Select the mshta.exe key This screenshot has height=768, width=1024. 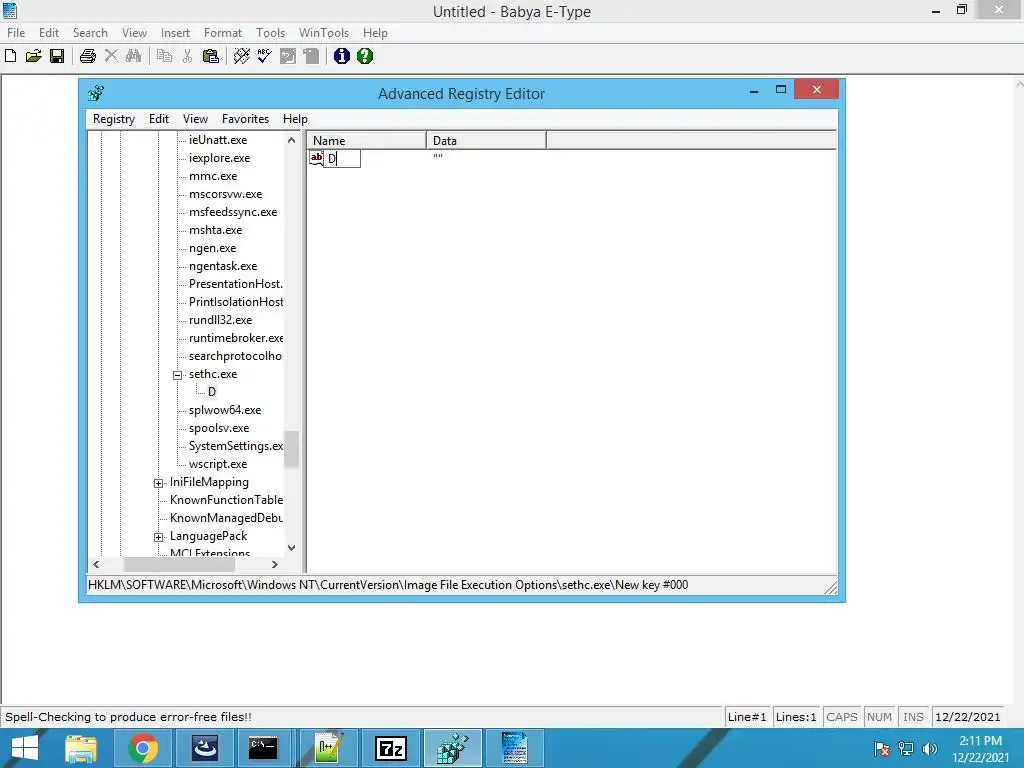click(216, 230)
